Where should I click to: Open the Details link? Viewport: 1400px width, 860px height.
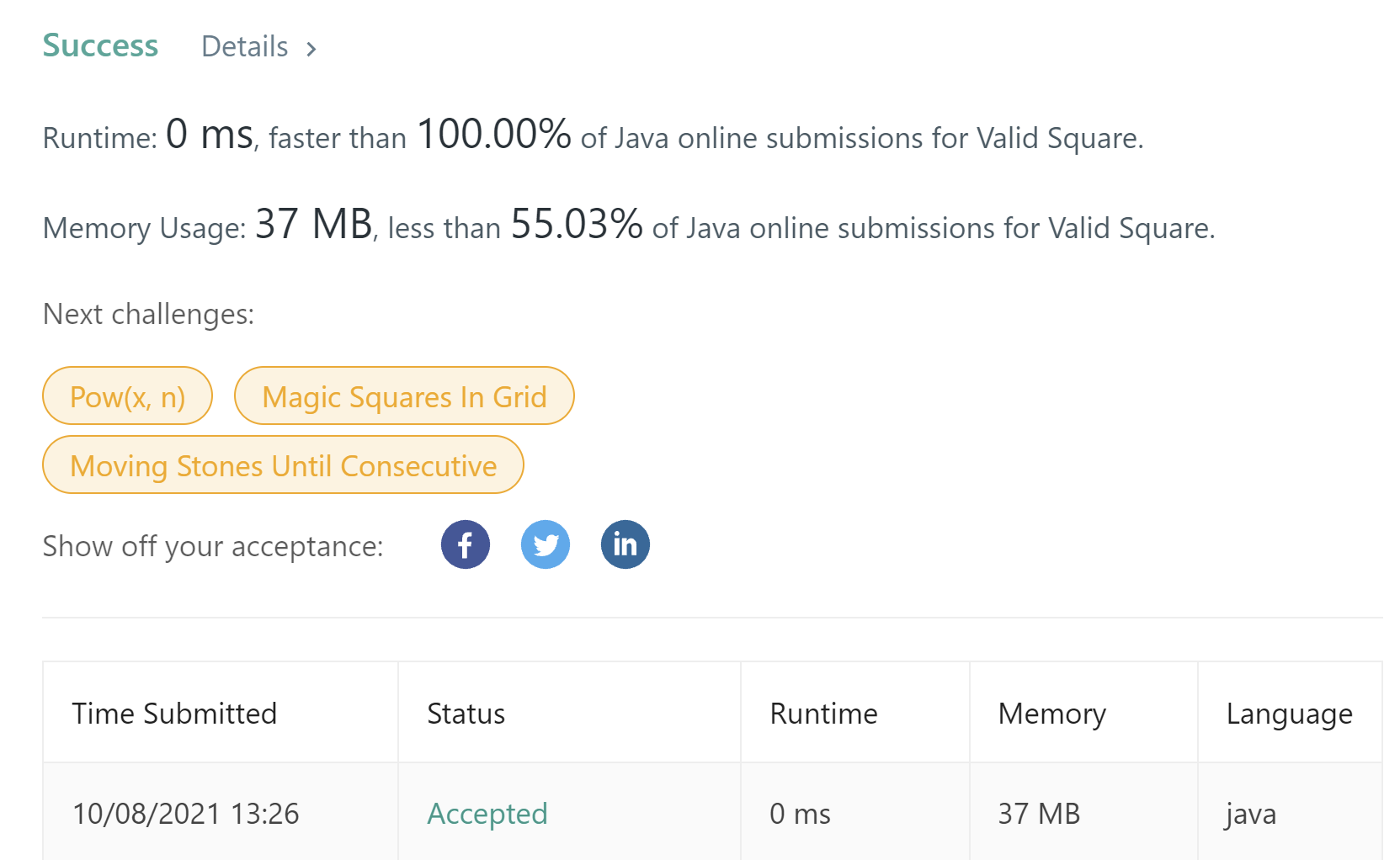pos(245,46)
